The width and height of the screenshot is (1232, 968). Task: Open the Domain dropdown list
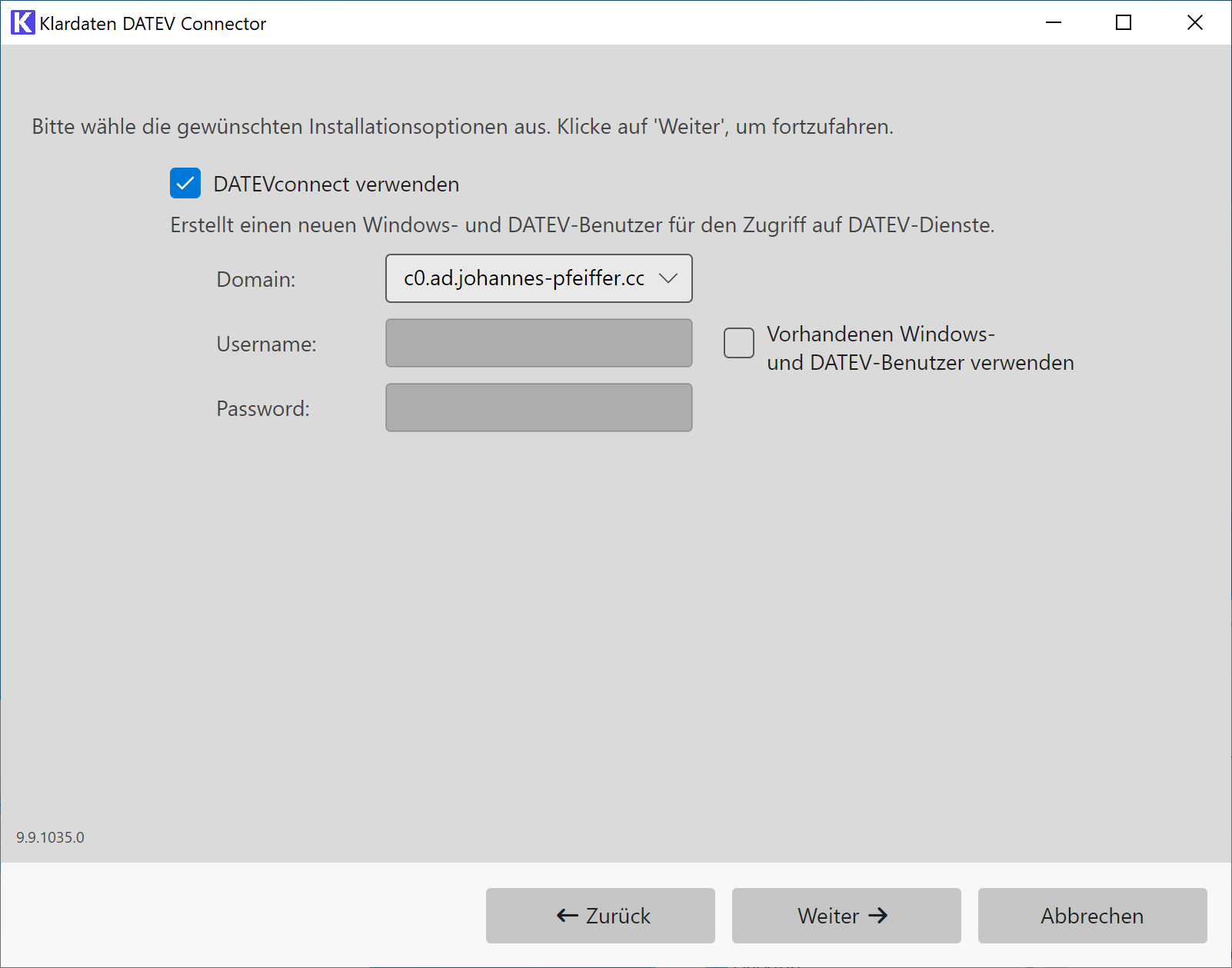tap(538, 278)
